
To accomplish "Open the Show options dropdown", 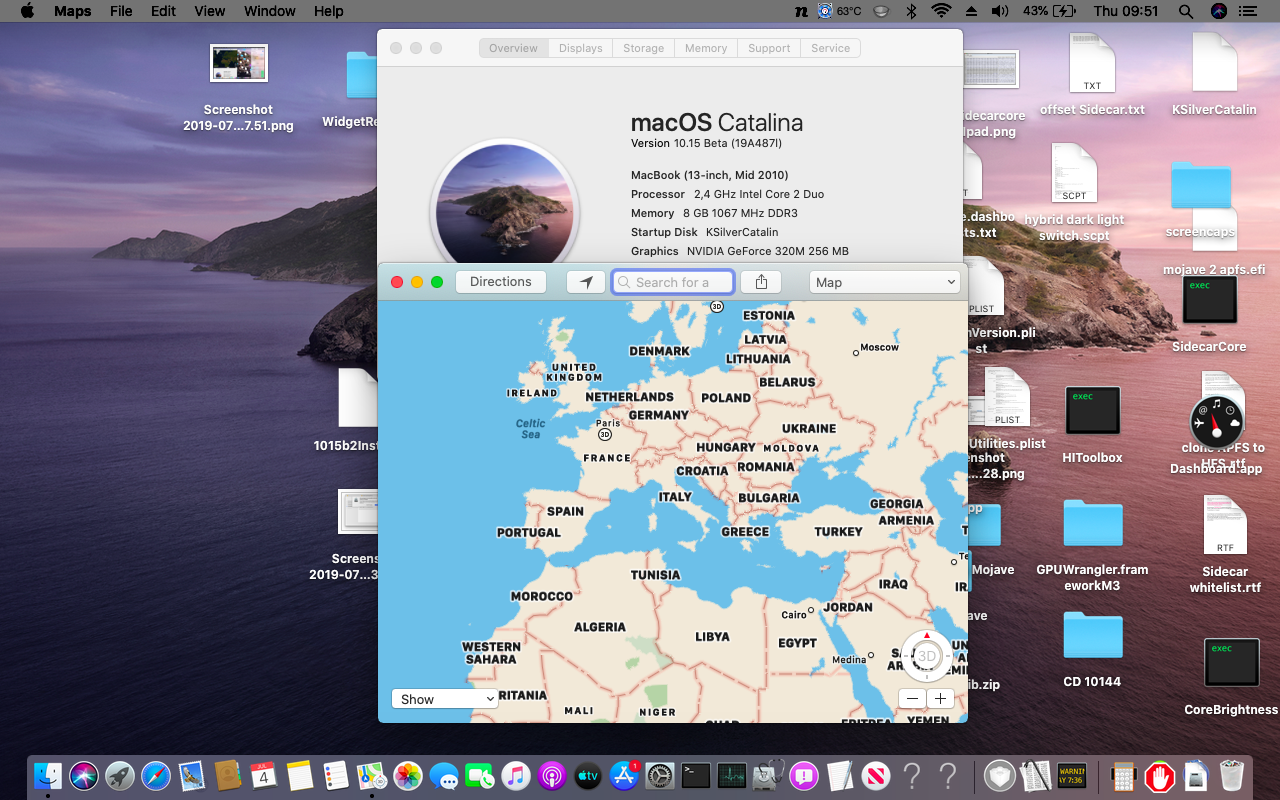I will [444, 699].
